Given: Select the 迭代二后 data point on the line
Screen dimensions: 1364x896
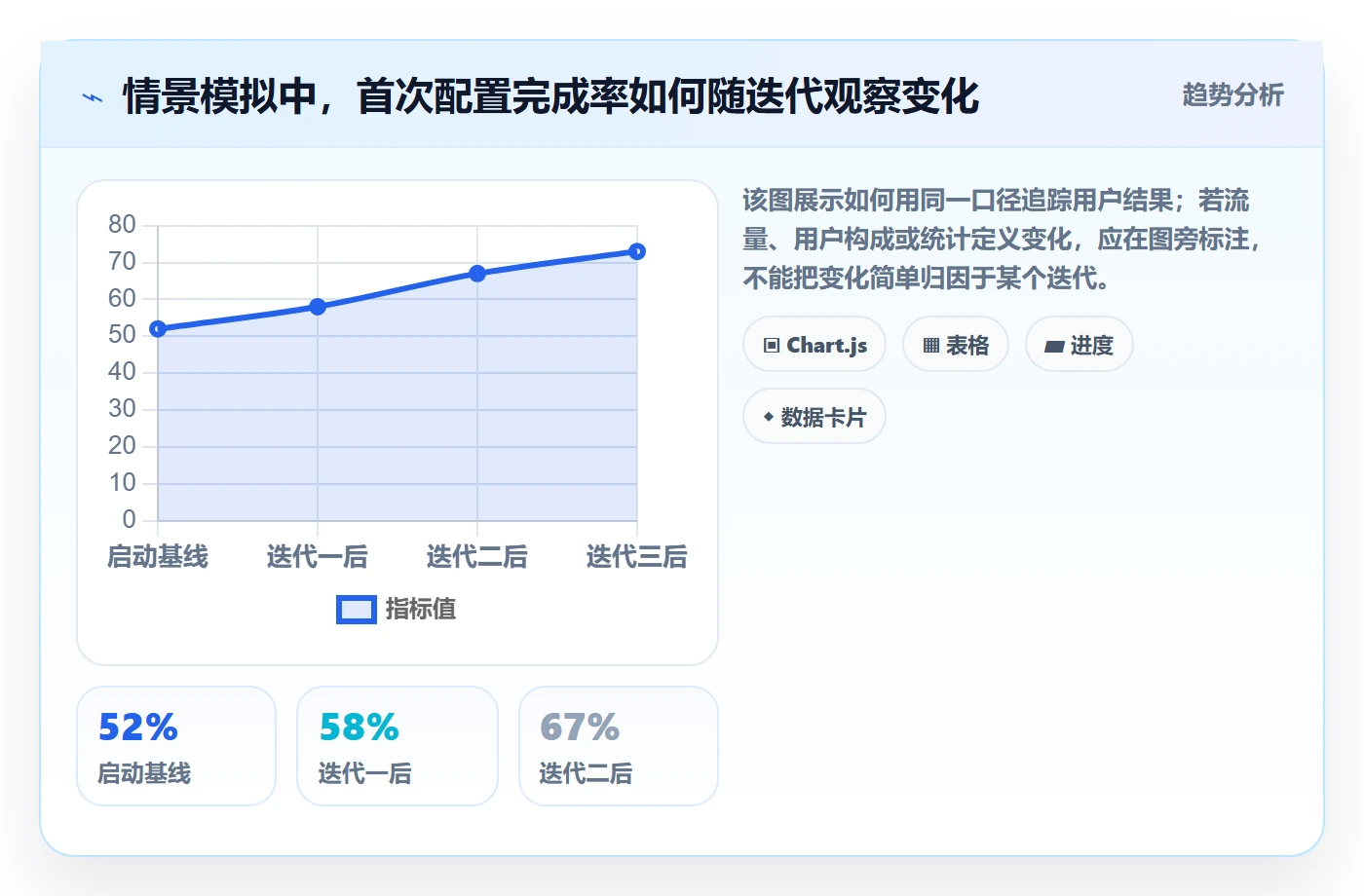Looking at the screenshot, I should click(x=477, y=274).
